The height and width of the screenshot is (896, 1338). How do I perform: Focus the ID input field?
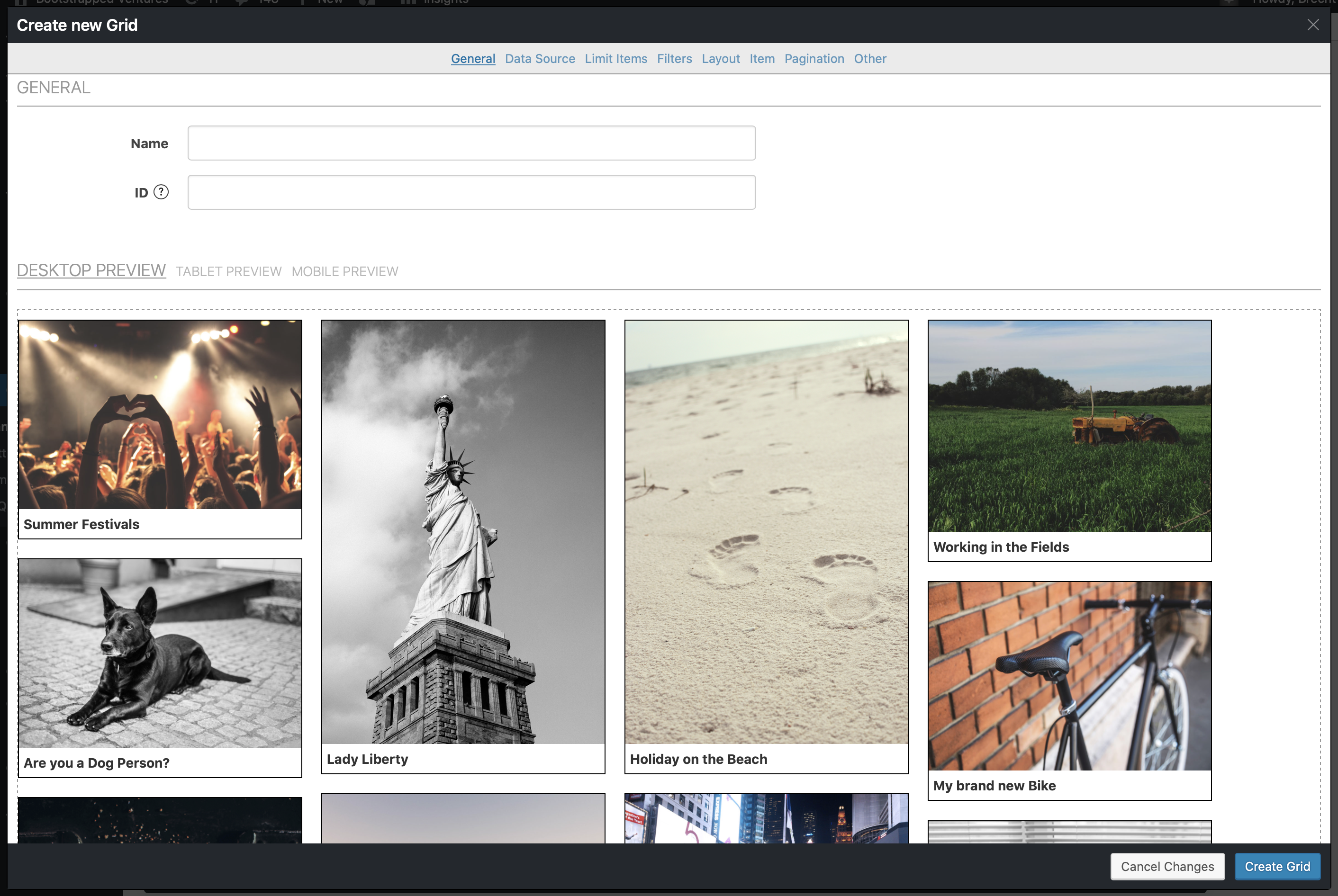[471, 192]
